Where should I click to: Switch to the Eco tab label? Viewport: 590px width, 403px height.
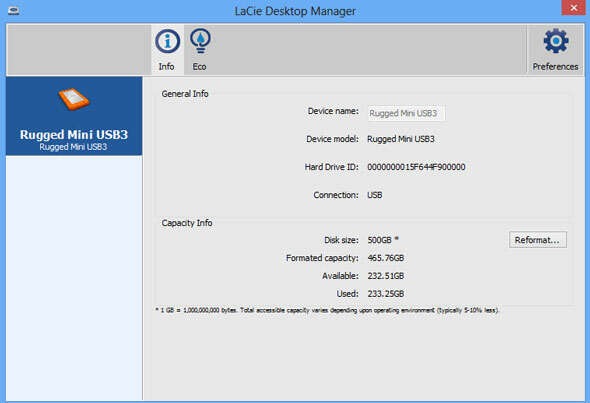(199, 67)
